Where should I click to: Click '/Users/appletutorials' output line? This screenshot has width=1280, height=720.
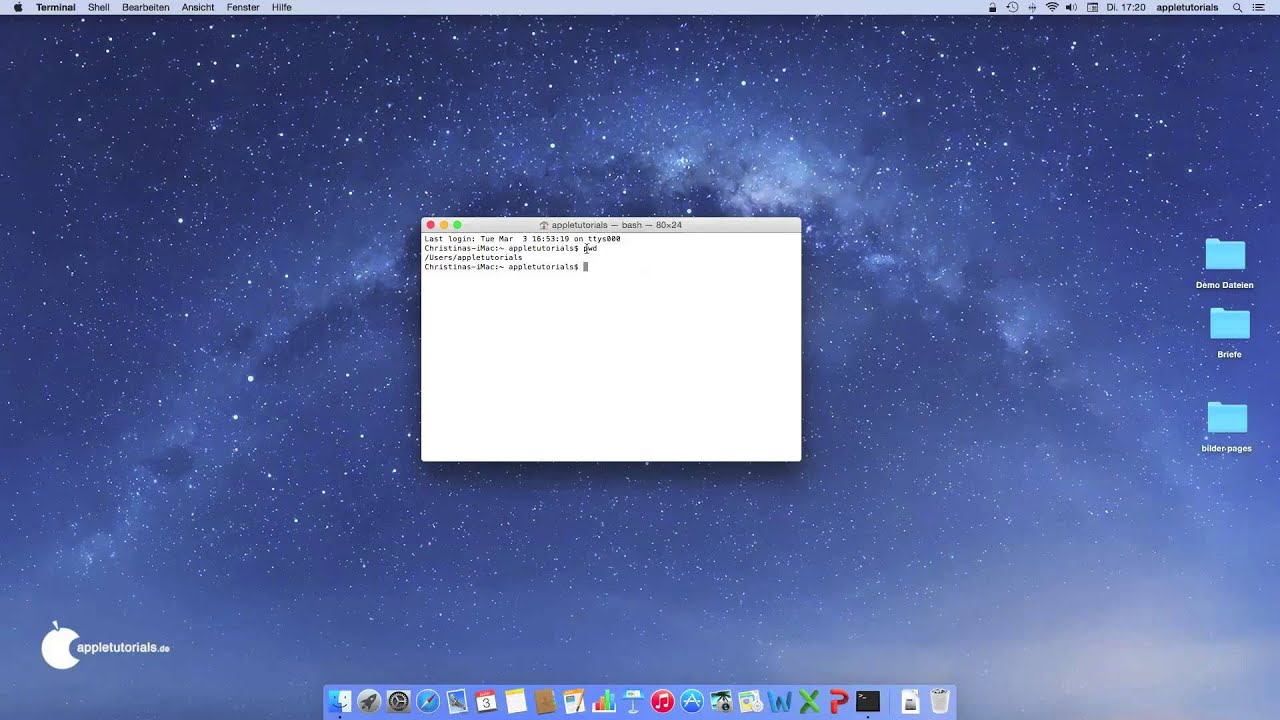[473, 258]
